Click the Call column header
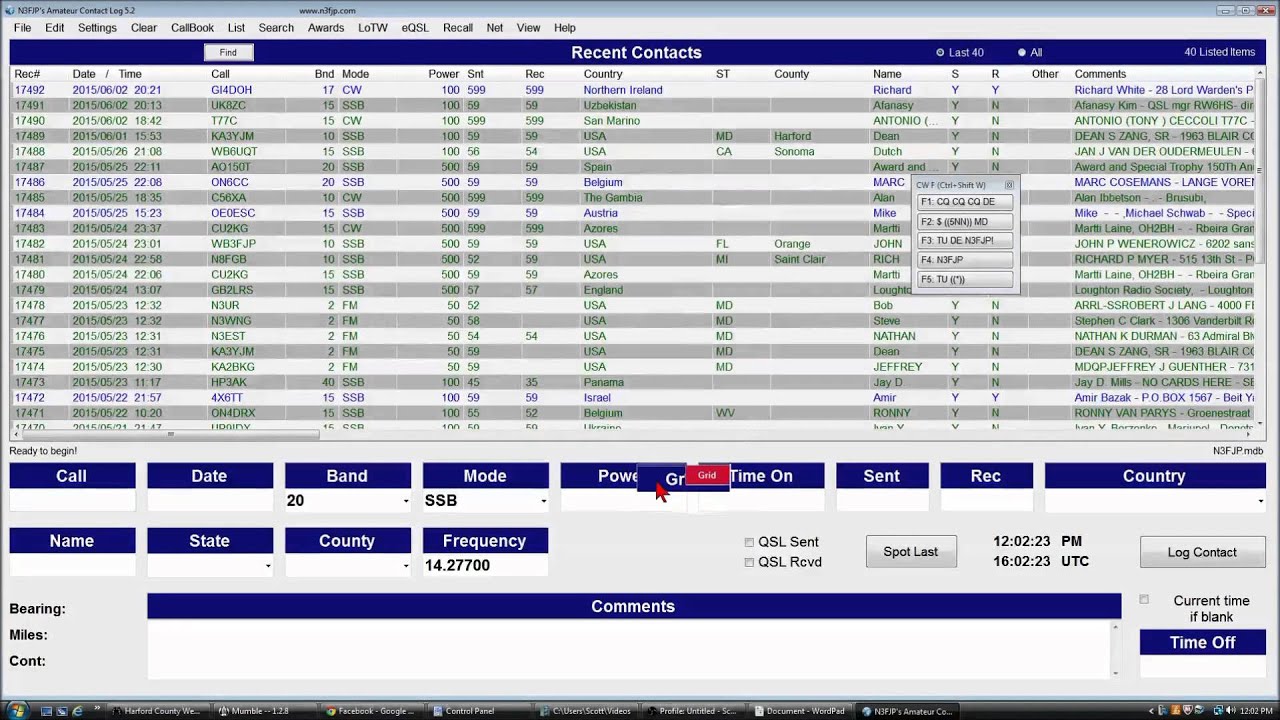The width and height of the screenshot is (1280, 720). point(220,74)
